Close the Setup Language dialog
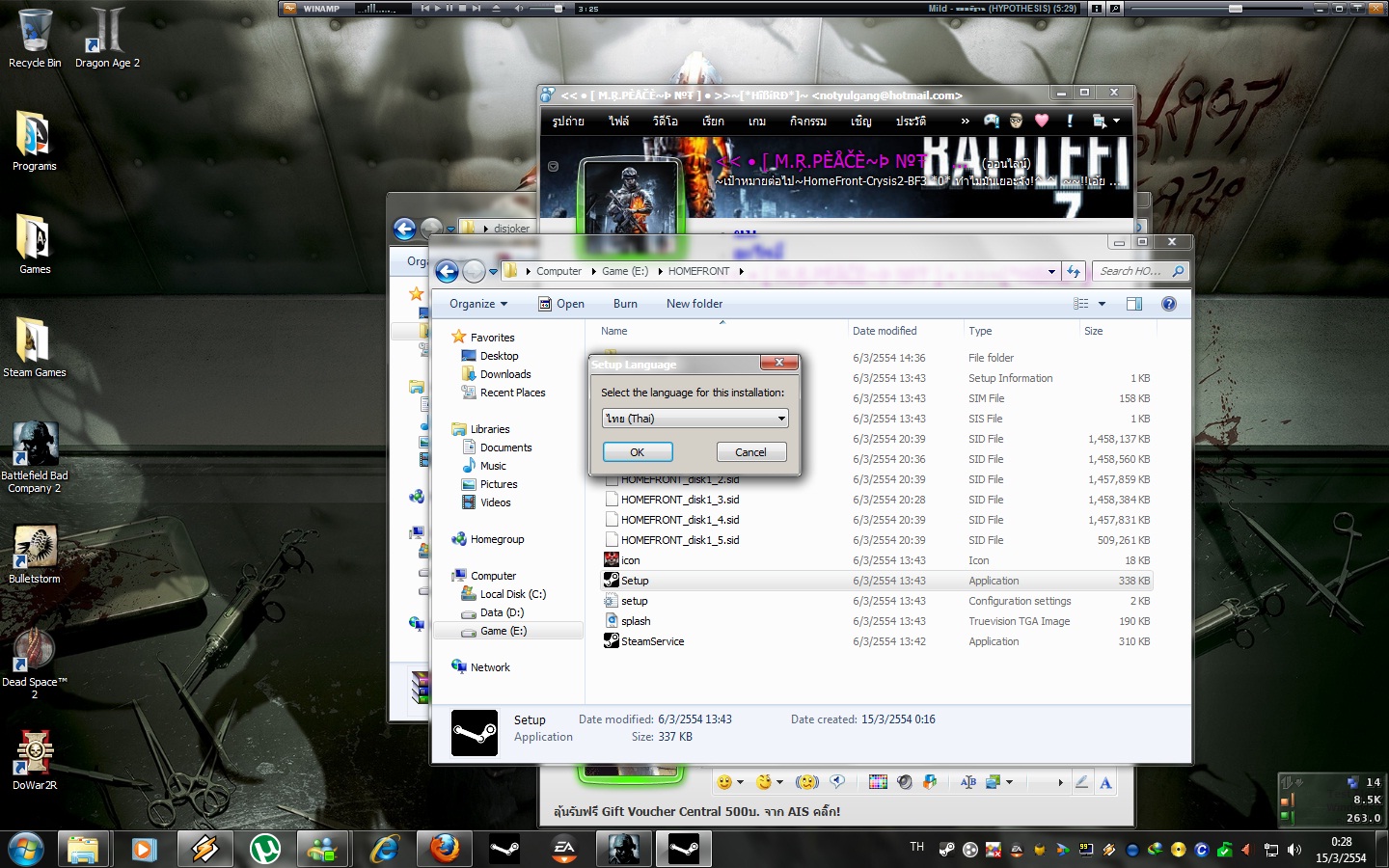 point(778,363)
